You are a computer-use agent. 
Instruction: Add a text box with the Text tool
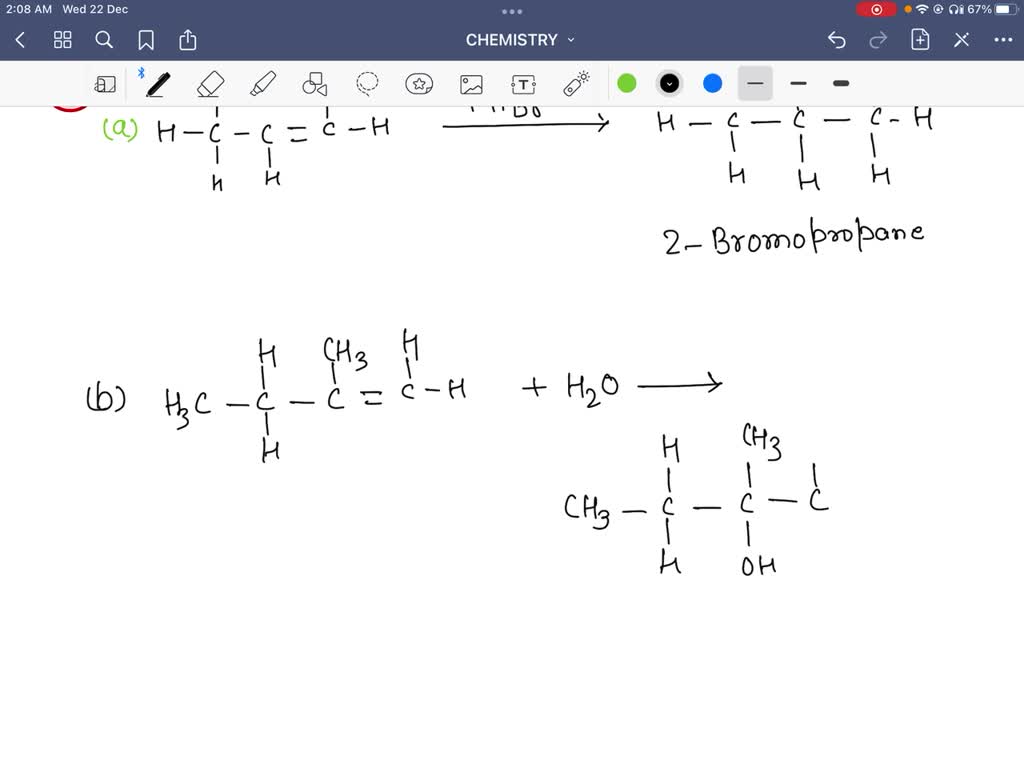coord(524,83)
